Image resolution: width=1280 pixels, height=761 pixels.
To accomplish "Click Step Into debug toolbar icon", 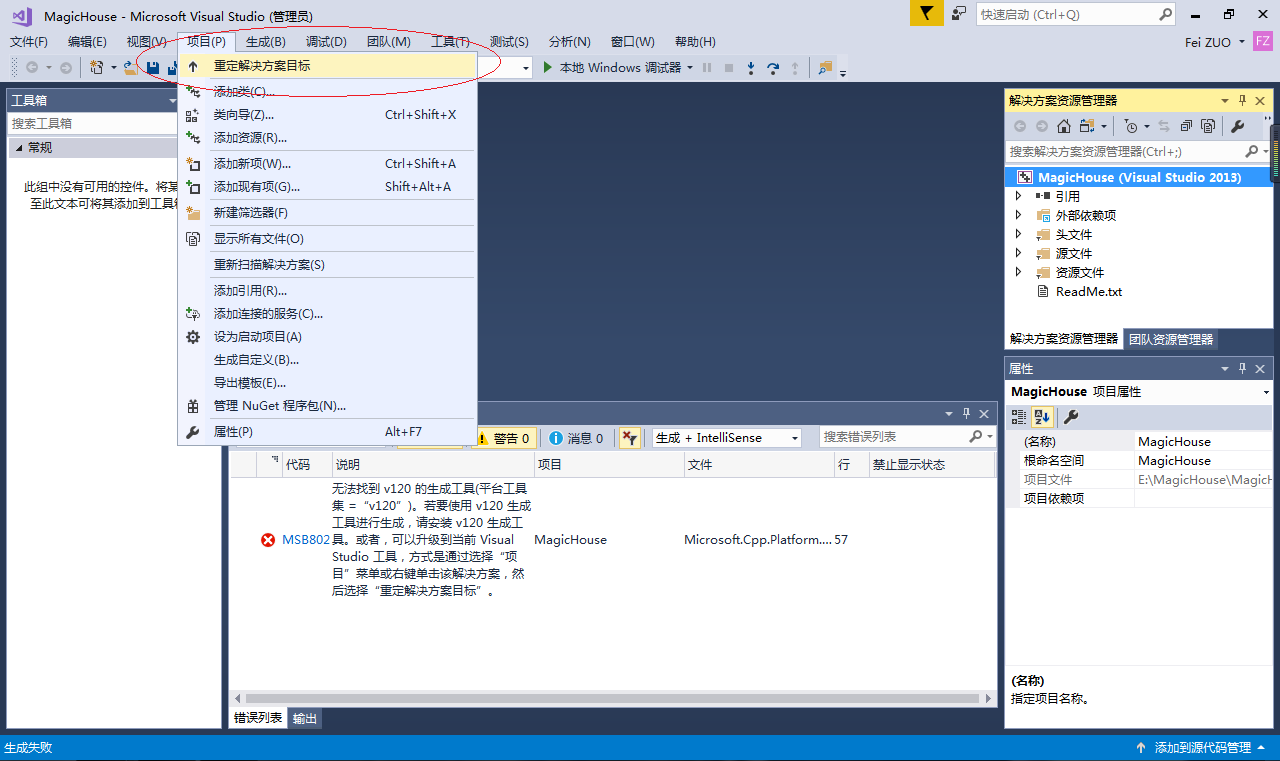I will 751,68.
